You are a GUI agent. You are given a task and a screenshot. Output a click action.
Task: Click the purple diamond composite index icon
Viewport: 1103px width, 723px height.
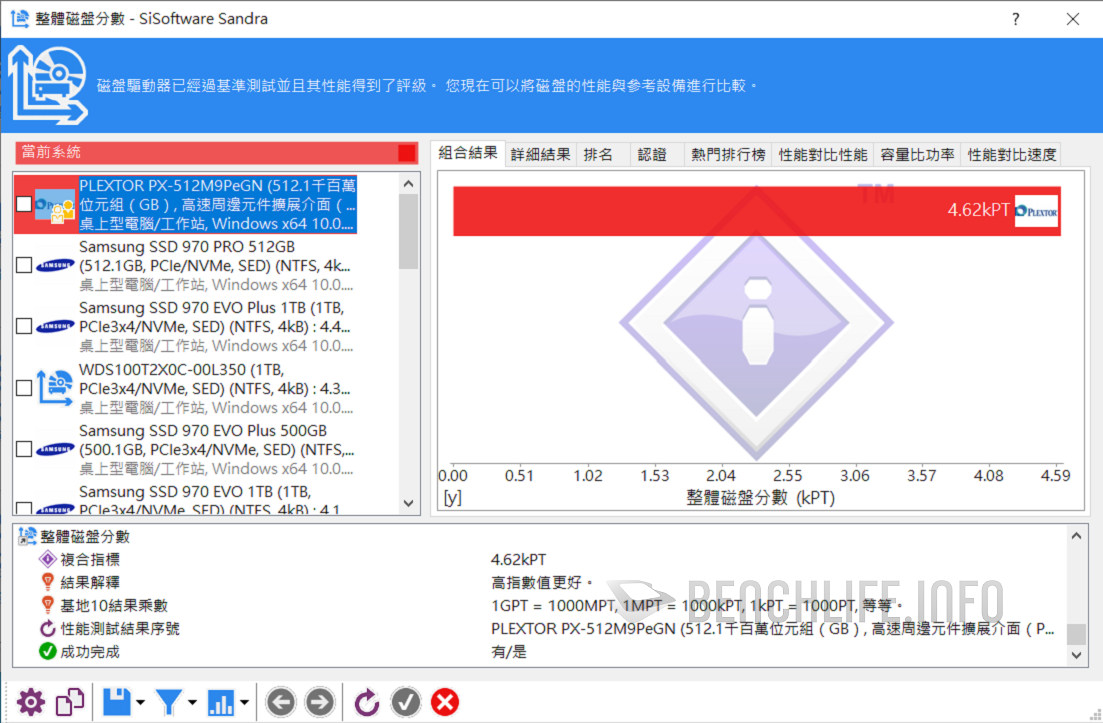click(x=47, y=559)
